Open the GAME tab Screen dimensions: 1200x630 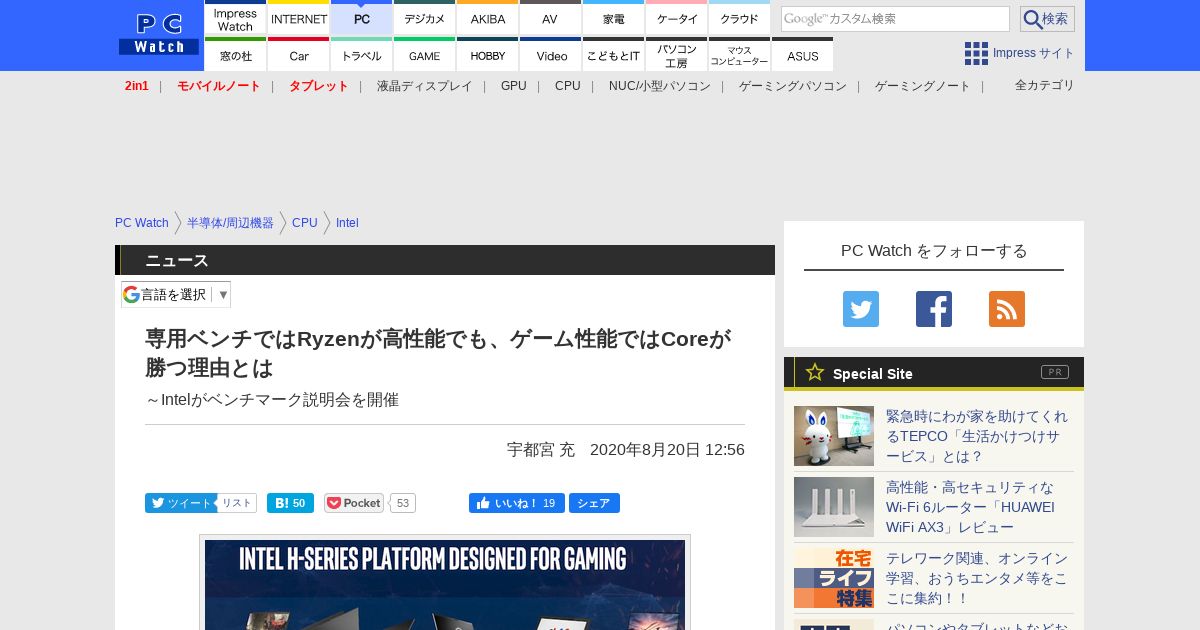tap(425, 55)
